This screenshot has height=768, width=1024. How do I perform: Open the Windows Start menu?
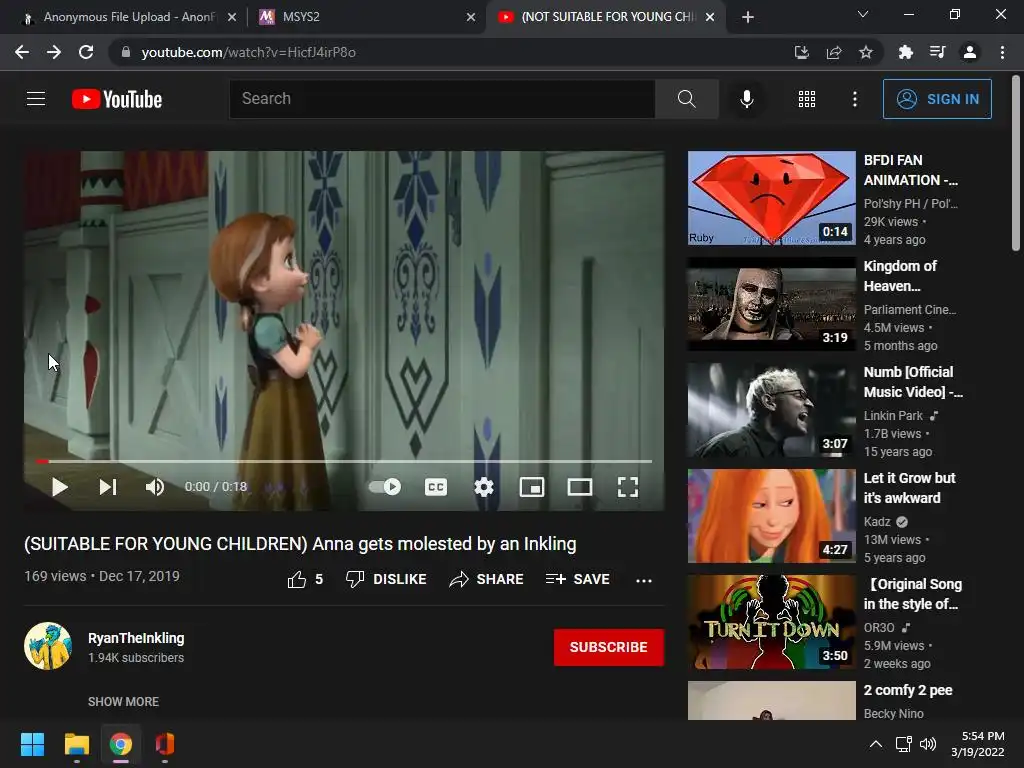[32, 744]
